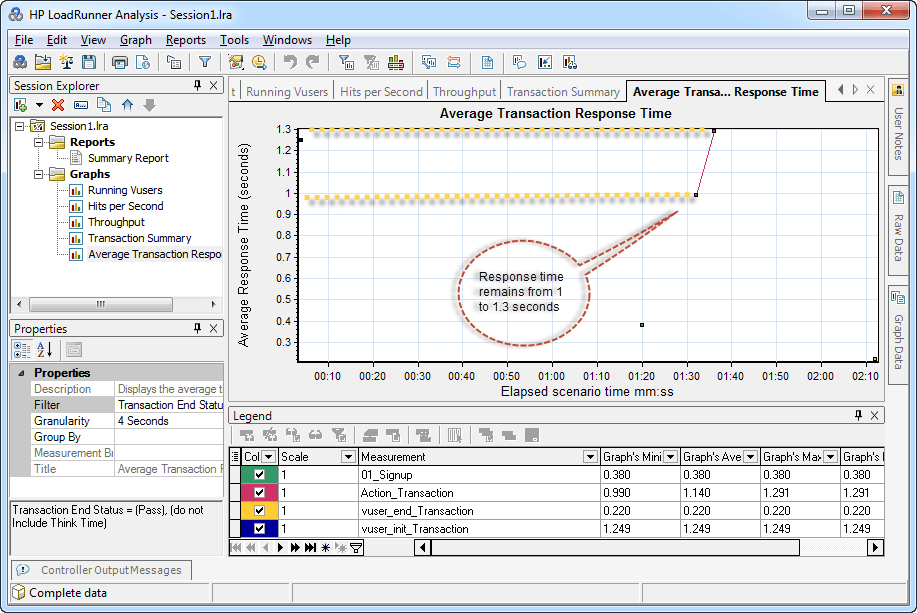This screenshot has width=917, height=613.
Task: Click the save session floppy disk icon
Action: [x=89, y=63]
